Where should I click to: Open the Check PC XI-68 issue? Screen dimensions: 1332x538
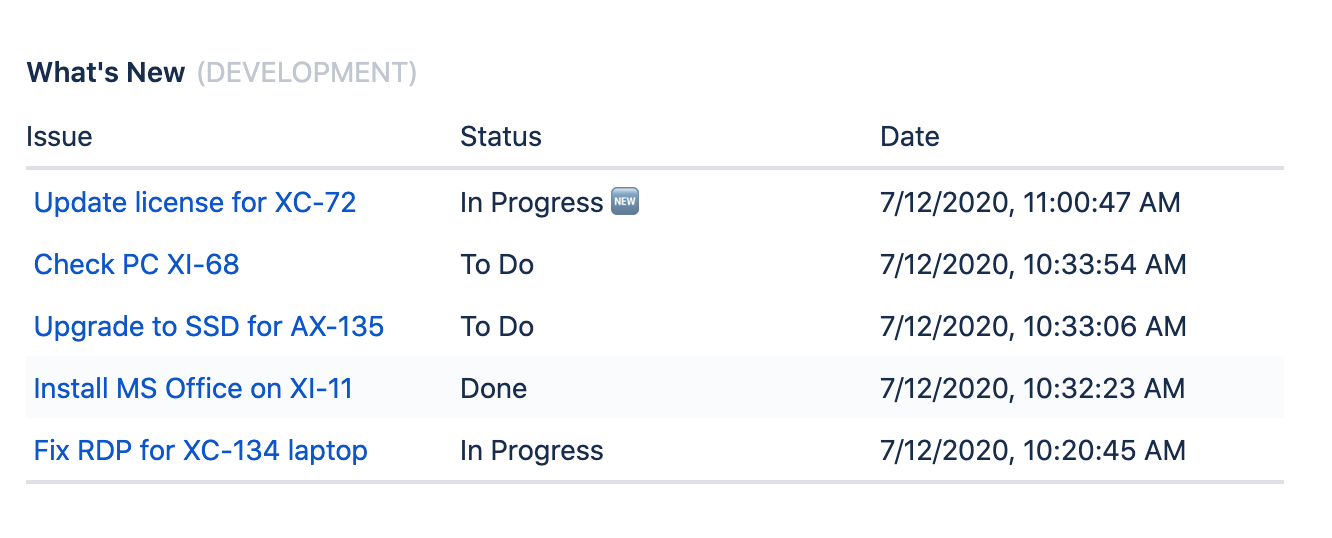137,265
